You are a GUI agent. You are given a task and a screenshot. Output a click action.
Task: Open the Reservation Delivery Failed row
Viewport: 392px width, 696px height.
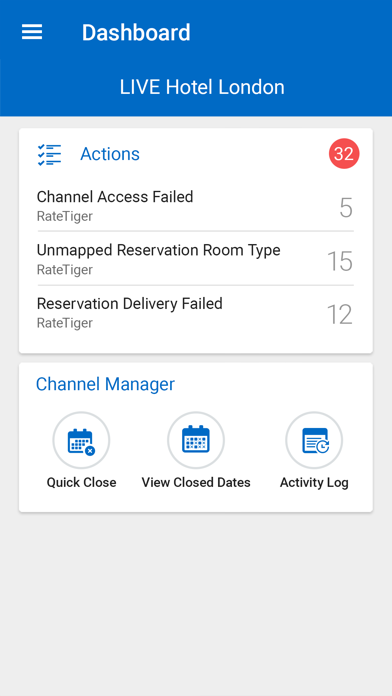(x=196, y=313)
